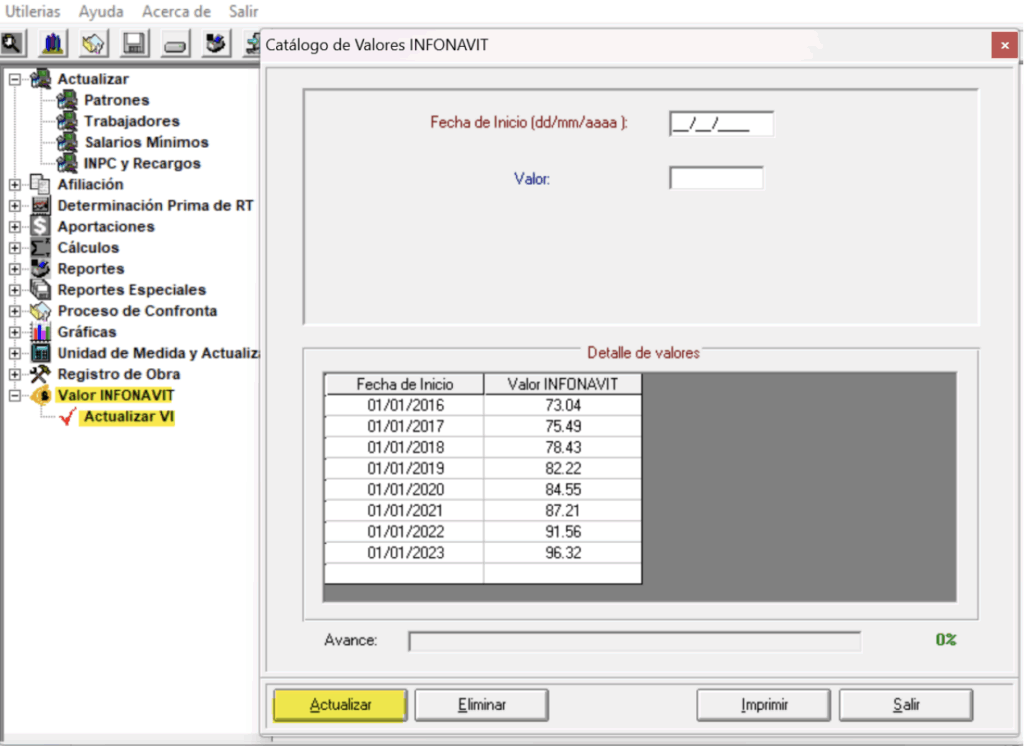
Task: Select the 87.21 value cell
Action: pos(563,510)
